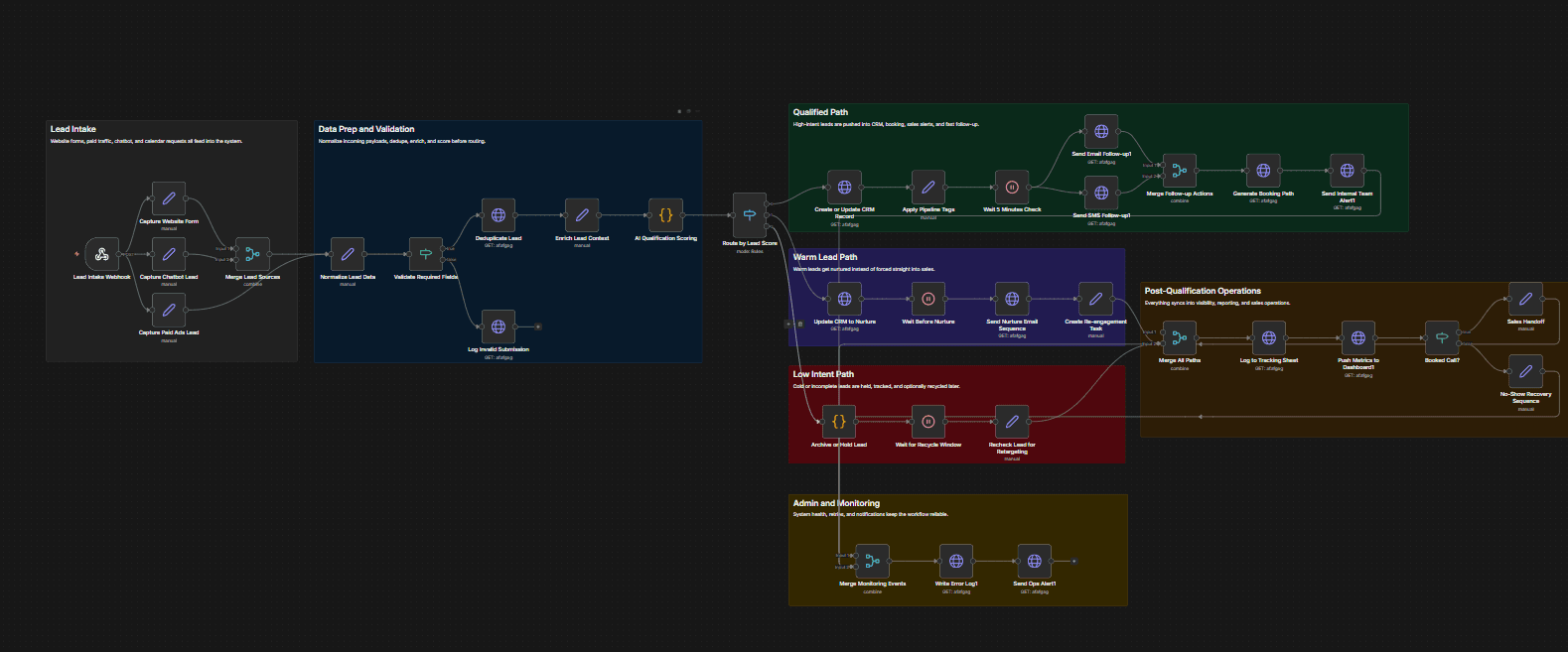Open the Create Re-engagement Task node
This screenshot has height=652, width=1568.
[1095, 299]
